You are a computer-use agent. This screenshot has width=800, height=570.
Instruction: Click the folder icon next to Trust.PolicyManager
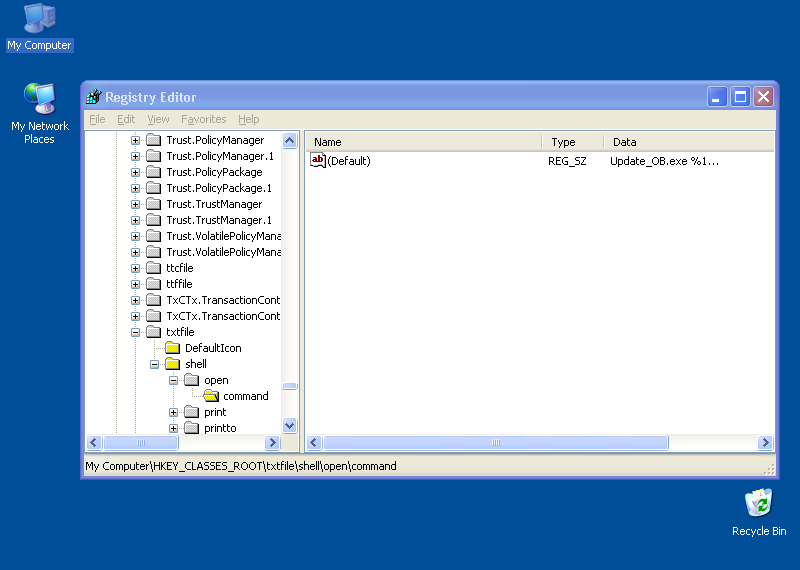pos(154,140)
